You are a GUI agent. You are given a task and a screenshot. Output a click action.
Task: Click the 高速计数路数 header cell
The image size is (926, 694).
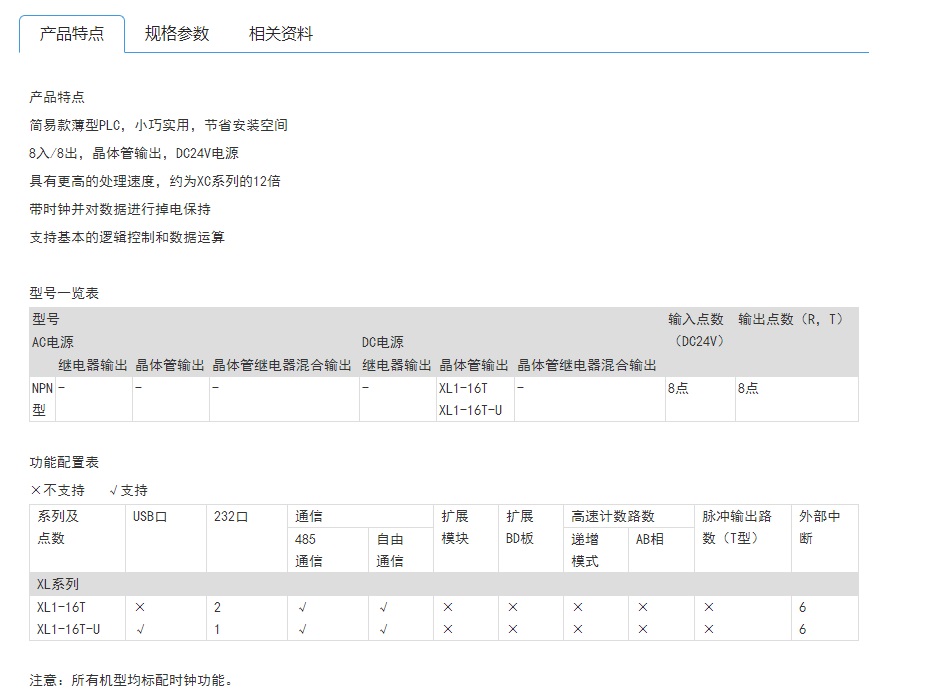click(x=613, y=517)
